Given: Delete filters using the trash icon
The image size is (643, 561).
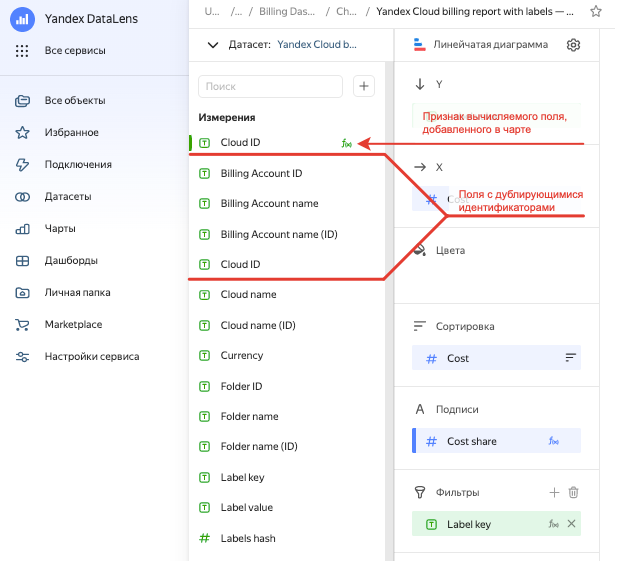Looking at the screenshot, I should pyautogui.click(x=573, y=492).
